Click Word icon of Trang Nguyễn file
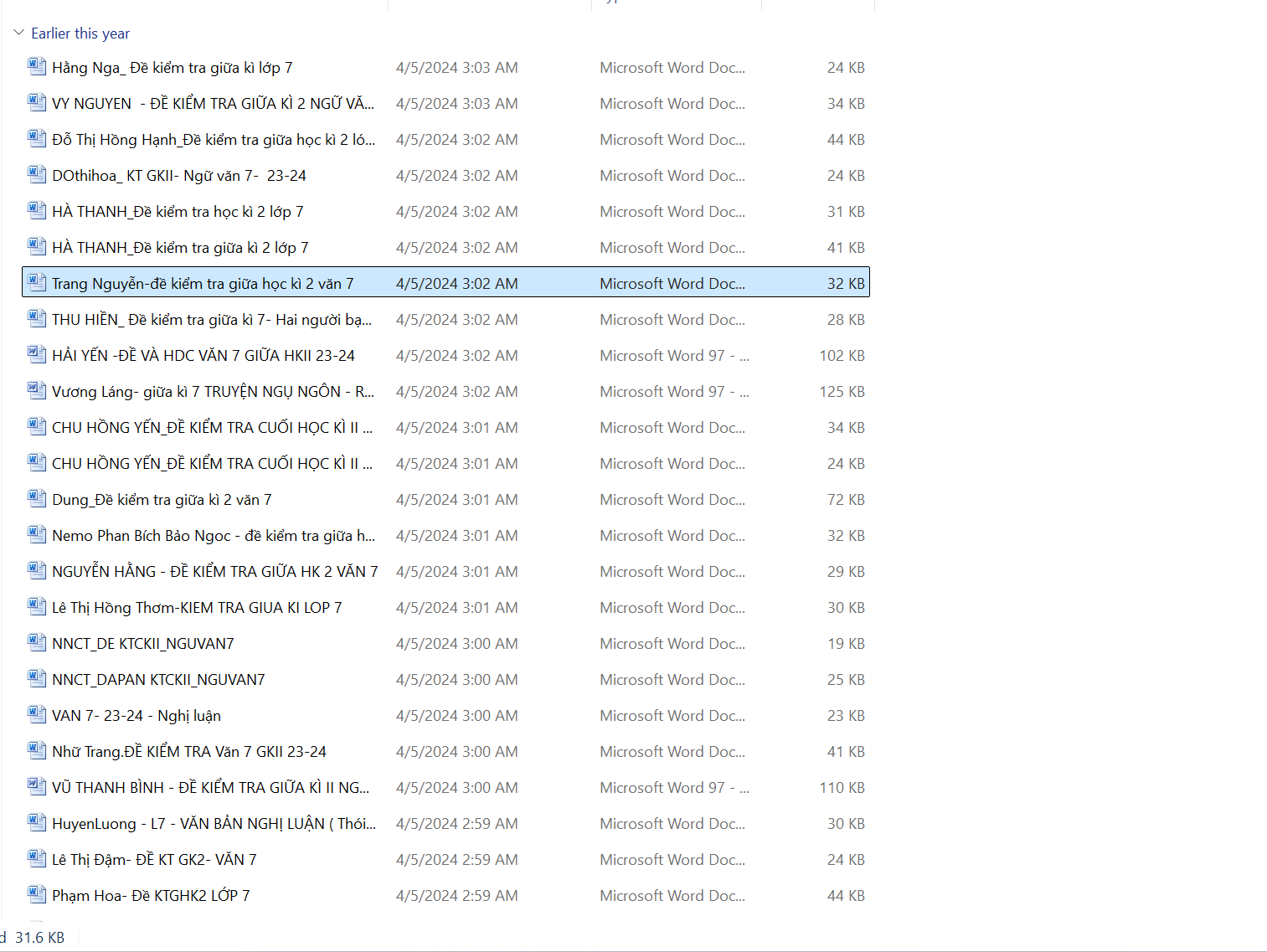Viewport: 1267px width, 952px height. point(37,283)
